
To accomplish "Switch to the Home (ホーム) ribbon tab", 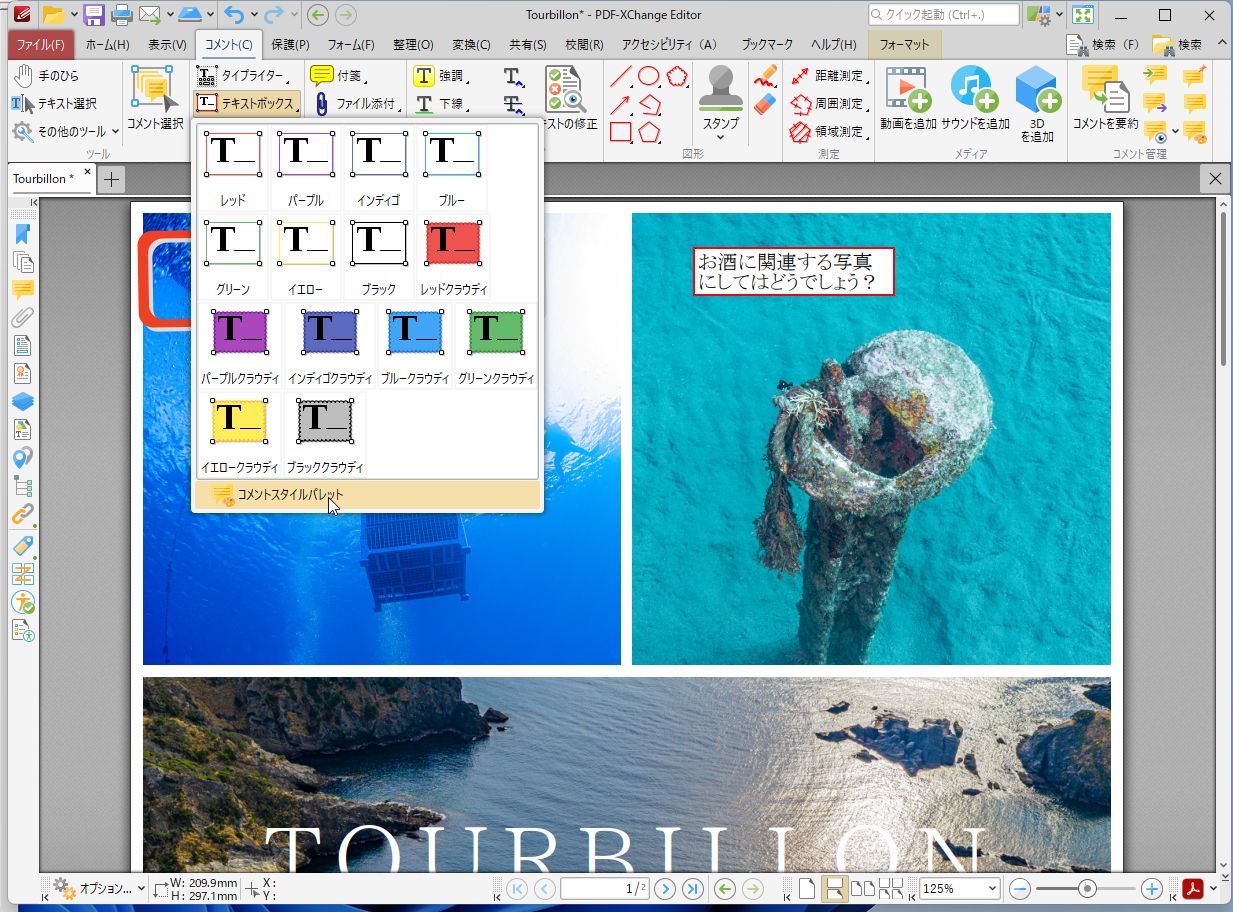I will pyautogui.click(x=107, y=45).
